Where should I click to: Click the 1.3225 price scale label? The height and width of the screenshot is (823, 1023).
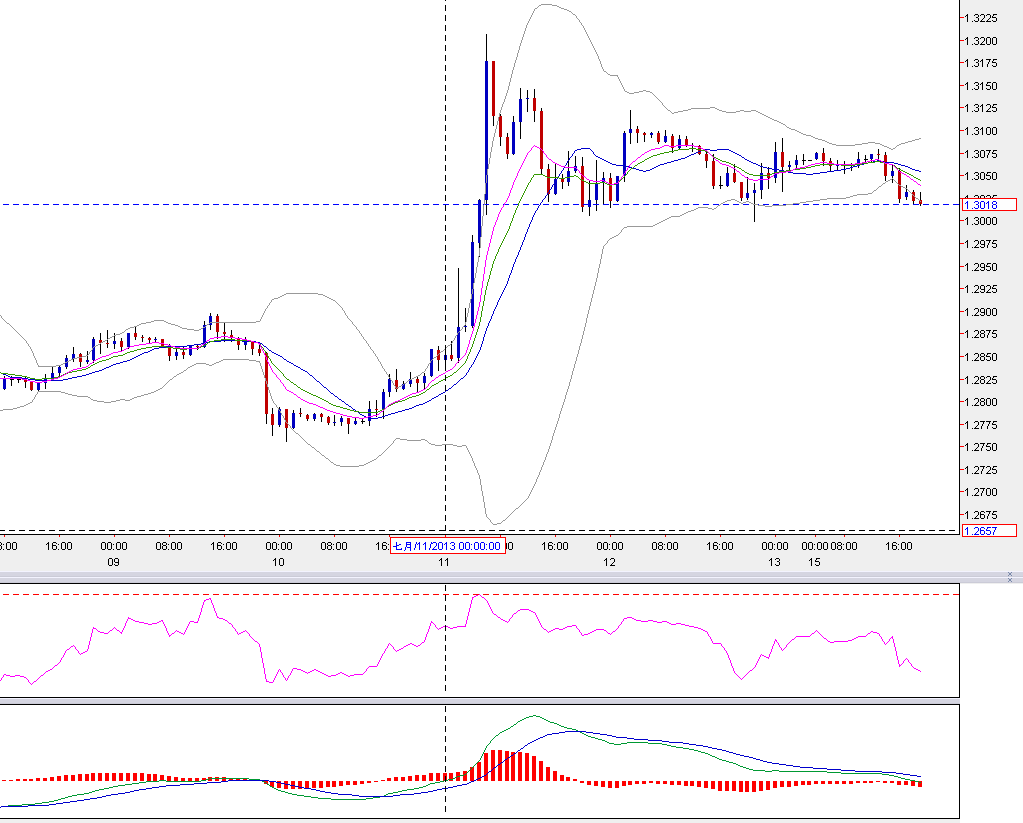(981, 18)
